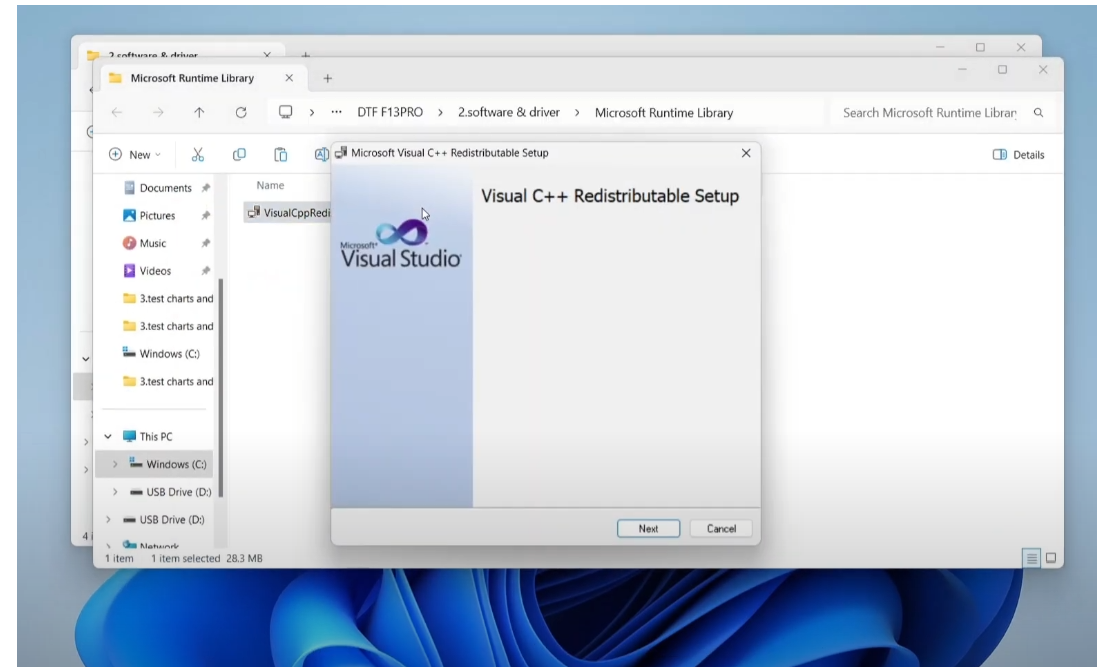1097x667 pixels.
Task: Click the Cut scissors icon in toolbar
Action: pos(198,155)
